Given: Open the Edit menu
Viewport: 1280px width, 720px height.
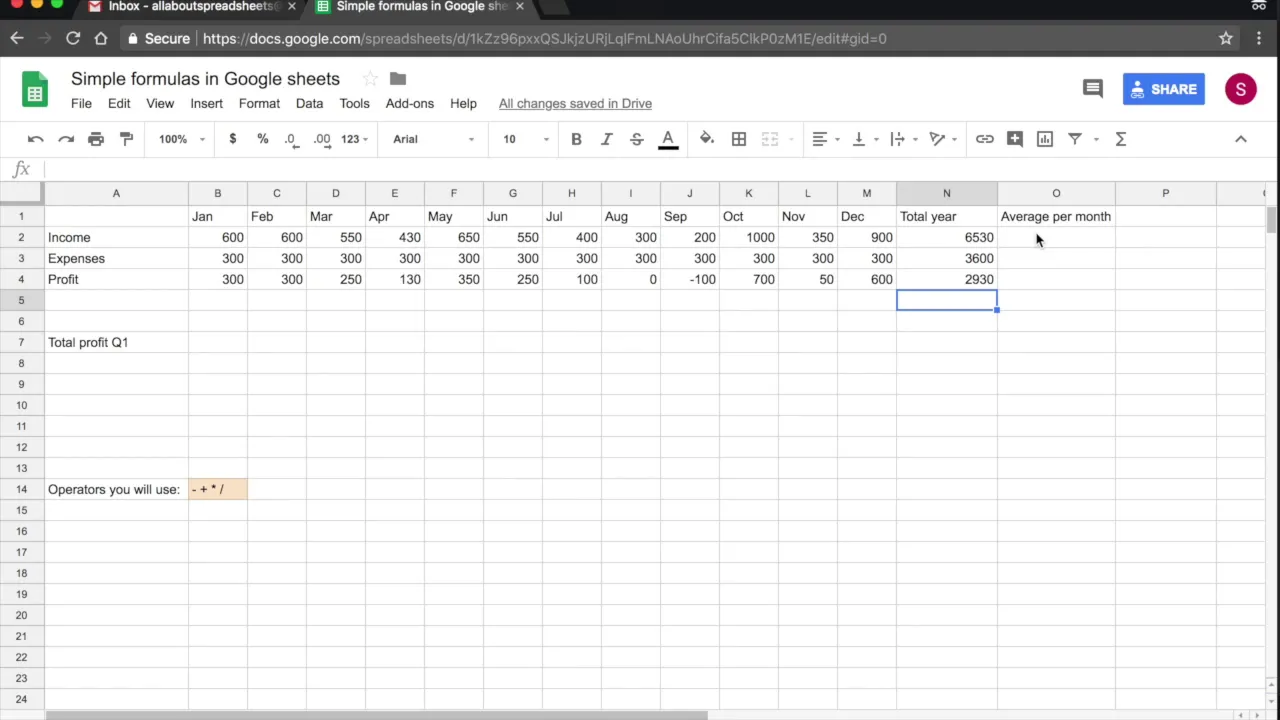Looking at the screenshot, I should tap(119, 103).
